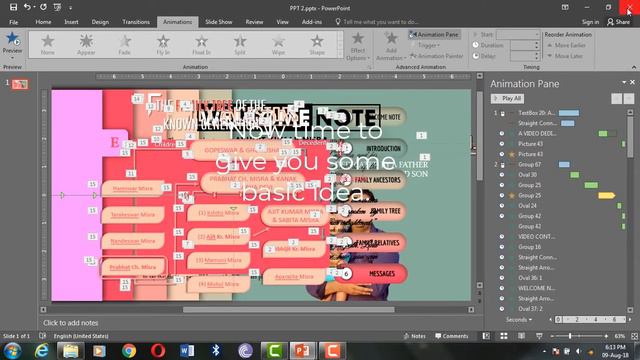Select the TextBox 20 animation entry
The height and width of the screenshot is (360, 640).
pyautogui.click(x=537, y=113)
